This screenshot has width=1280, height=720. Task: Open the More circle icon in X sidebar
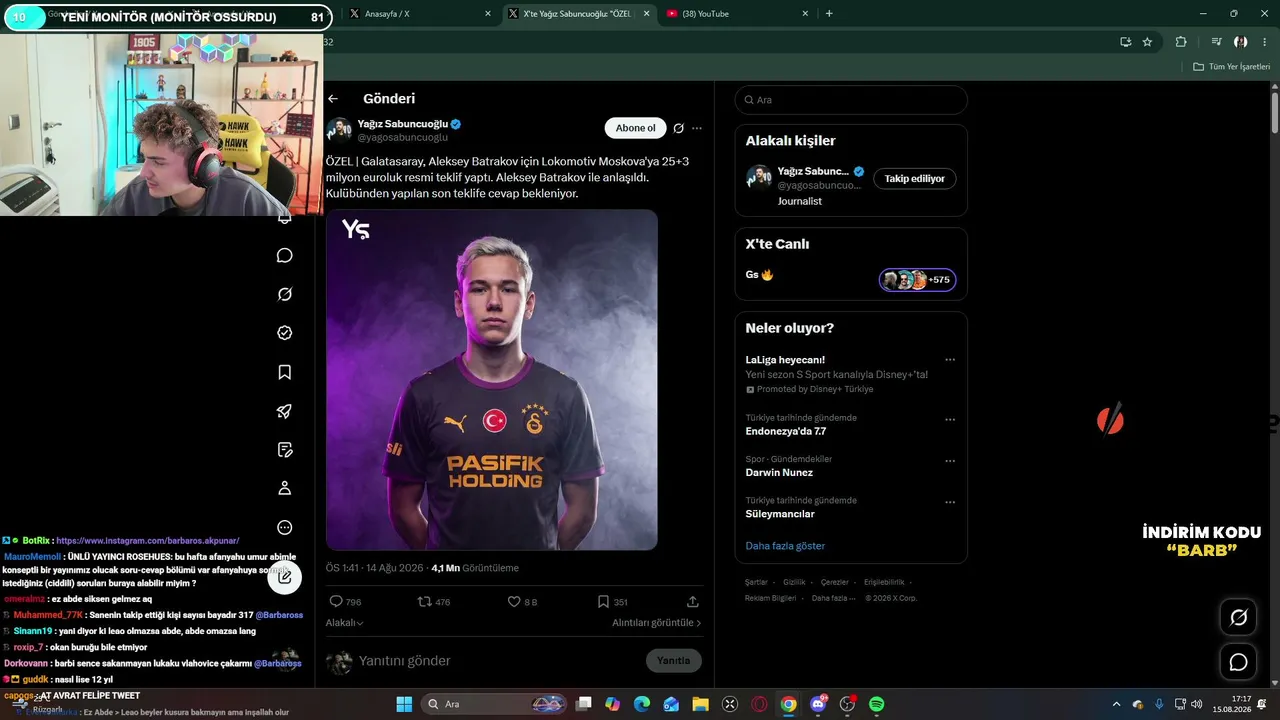[x=285, y=527]
